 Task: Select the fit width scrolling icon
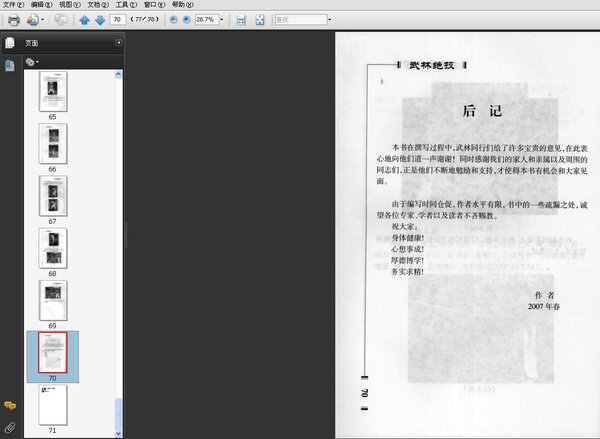click(x=241, y=20)
